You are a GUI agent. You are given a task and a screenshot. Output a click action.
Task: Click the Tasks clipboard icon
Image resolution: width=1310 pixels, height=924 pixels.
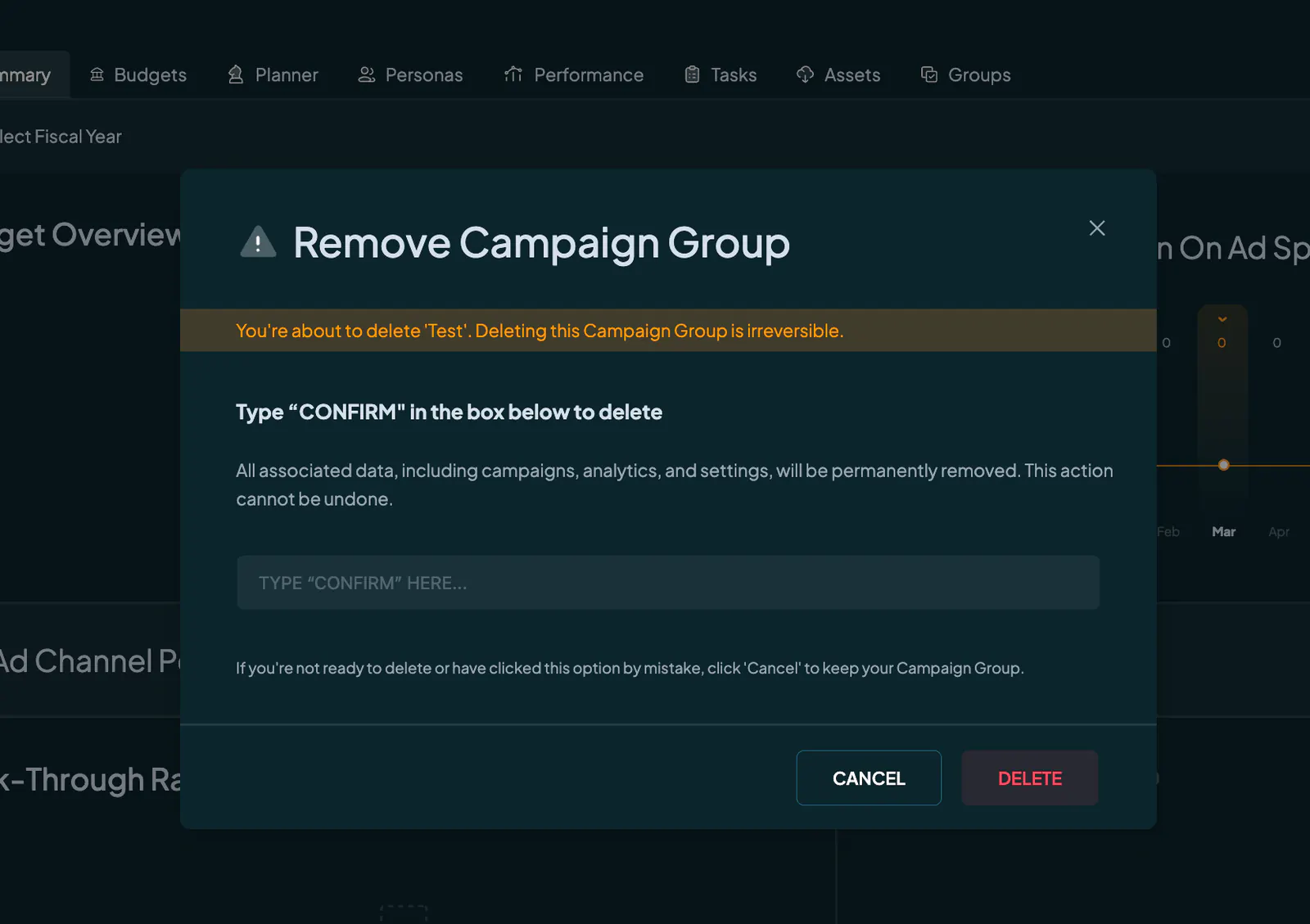[692, 74]
